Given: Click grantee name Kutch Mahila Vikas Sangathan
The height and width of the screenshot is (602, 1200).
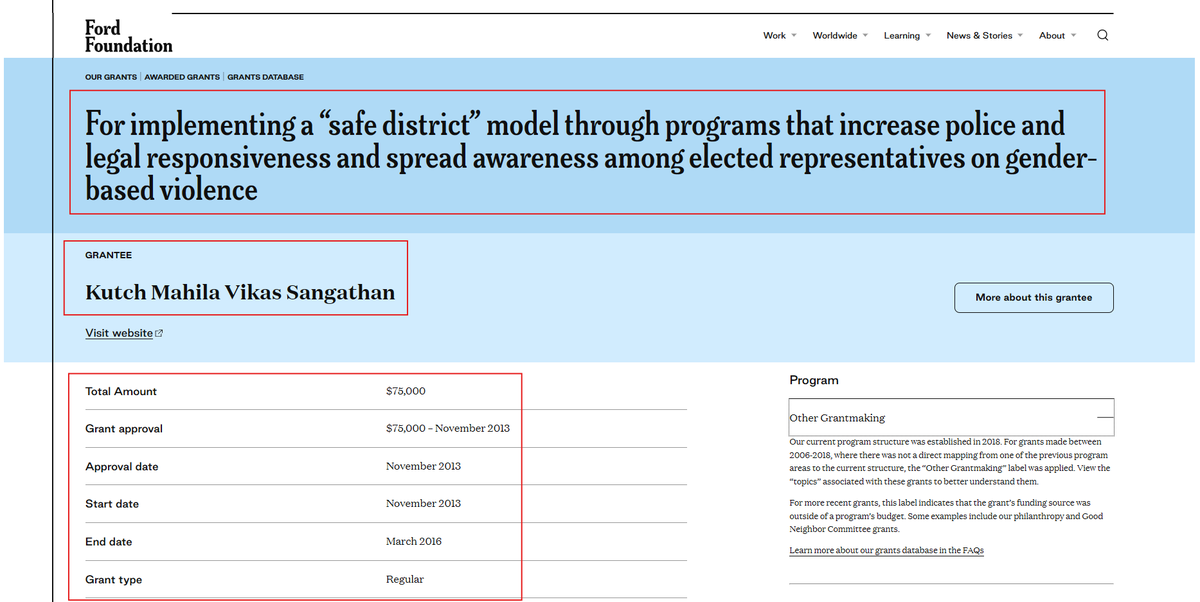Looking at the screenshot, I should pos(240,293).
